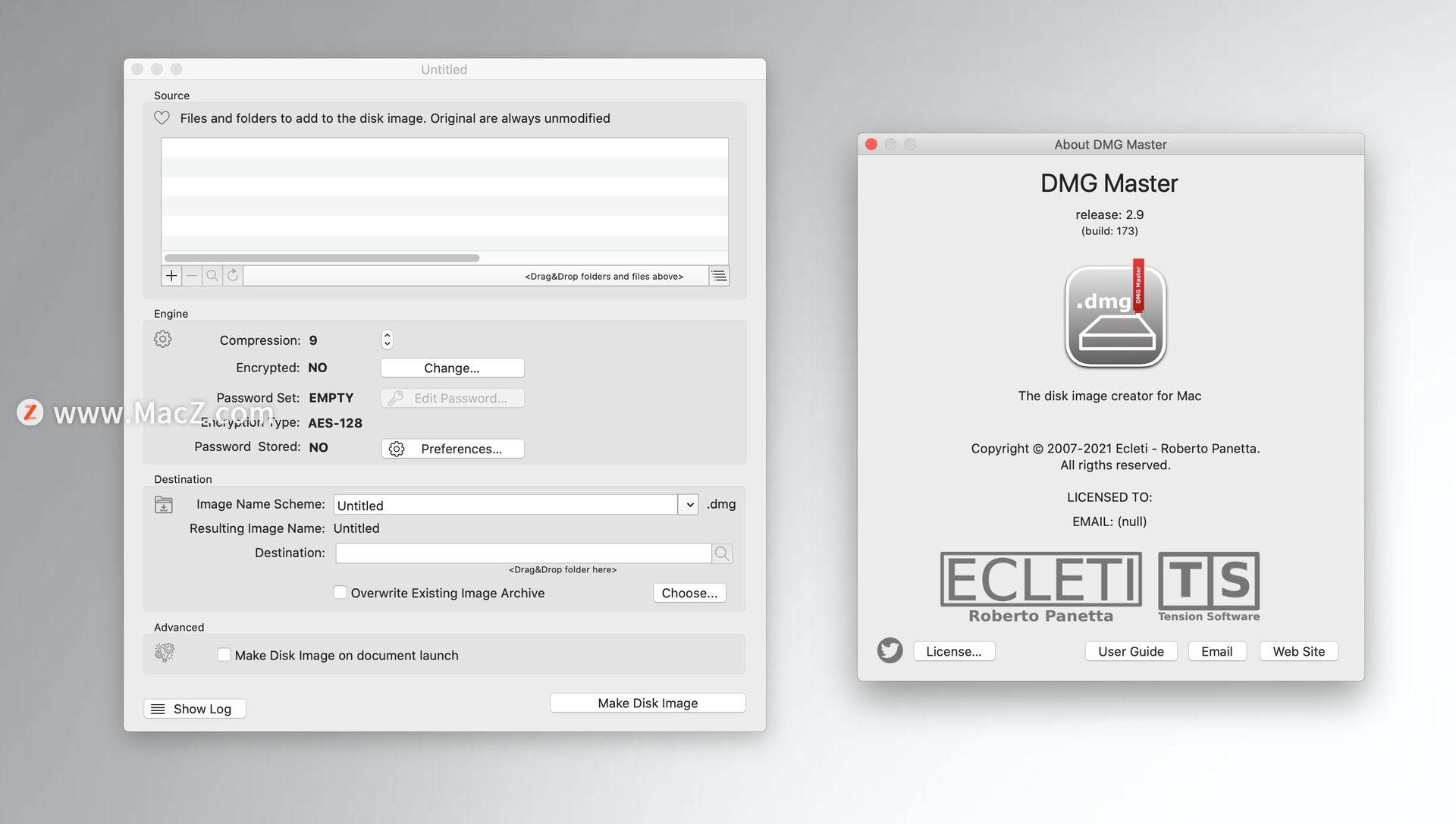The height and width of the screenshot is (824, 1456).
Task: Click Make Disk Image button
Action: click(x=648, y=702)
